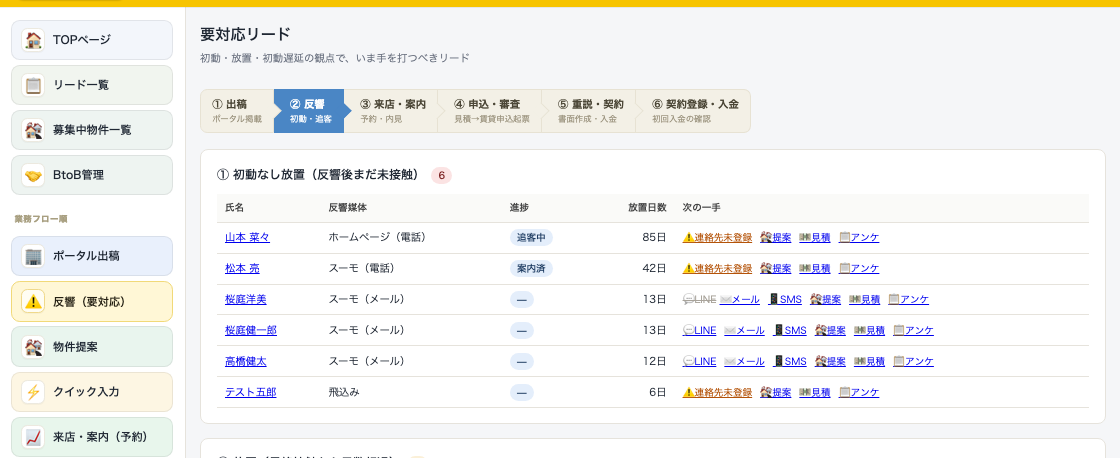Go to BtoB管理
This screenshot has width=1120, height=458.
pyautogui.click(x=91, y=175)
